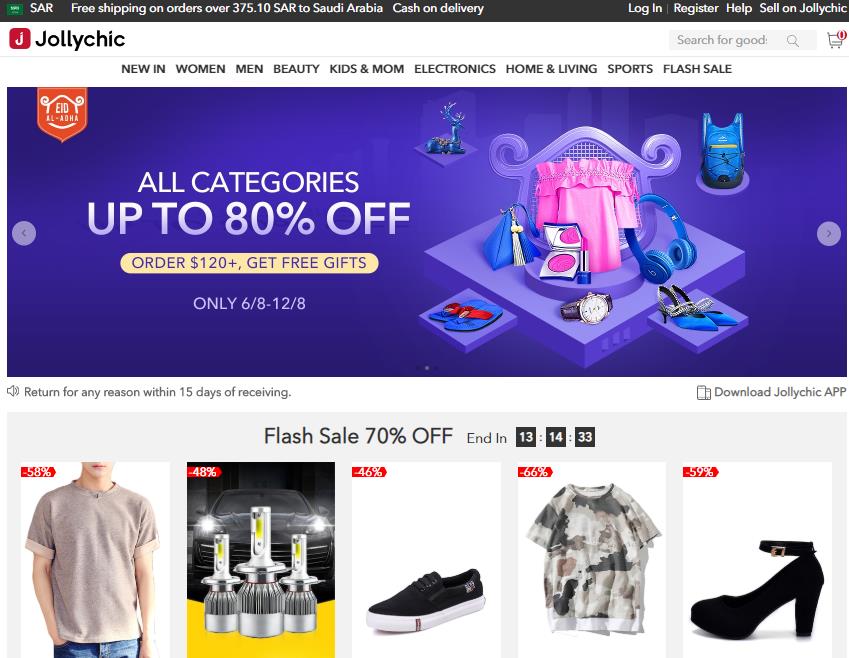
Task: Open the SAR currency selector
Action: [x=42, y=8]
